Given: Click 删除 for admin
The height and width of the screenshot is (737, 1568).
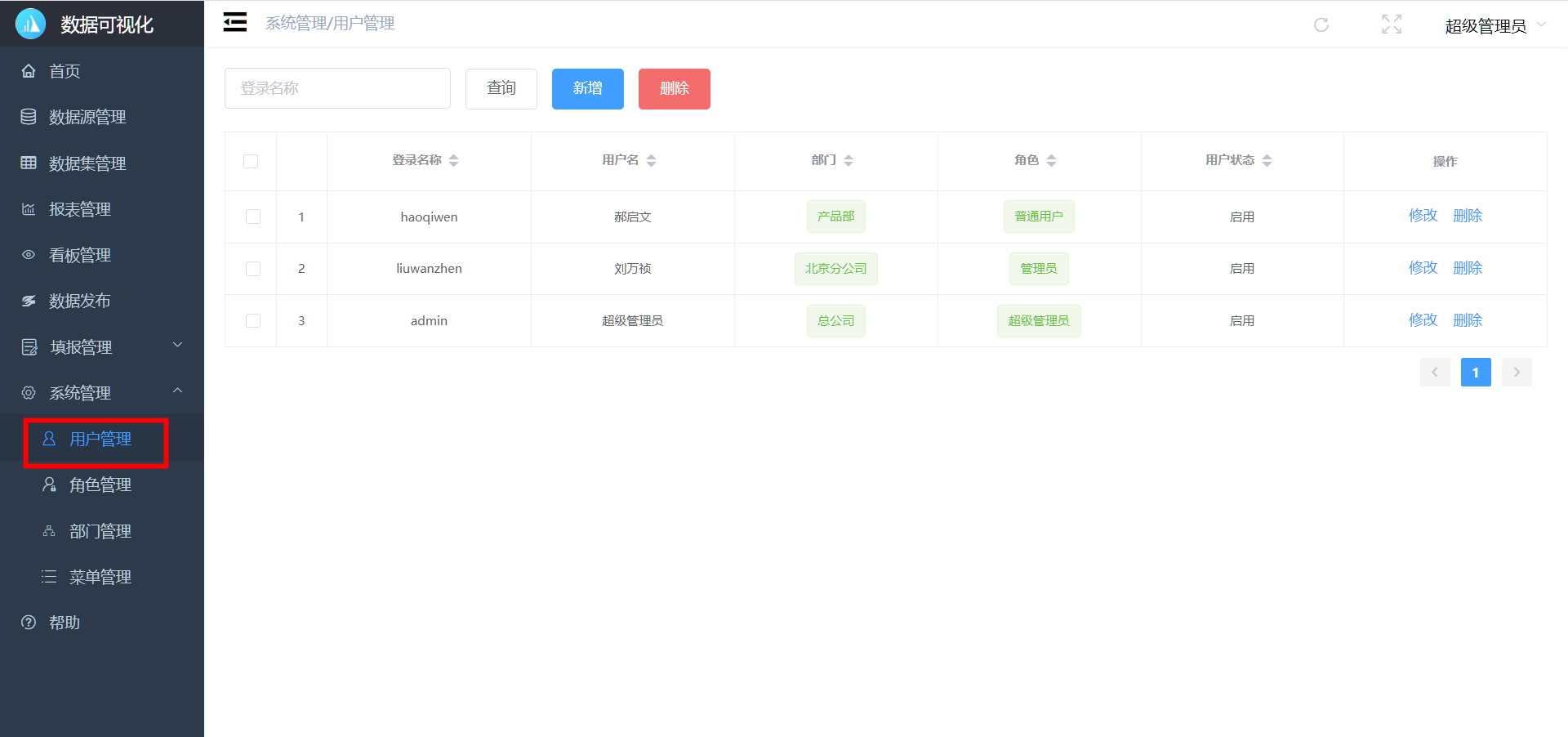Looking at the screenshot, I should (1468, 320).
